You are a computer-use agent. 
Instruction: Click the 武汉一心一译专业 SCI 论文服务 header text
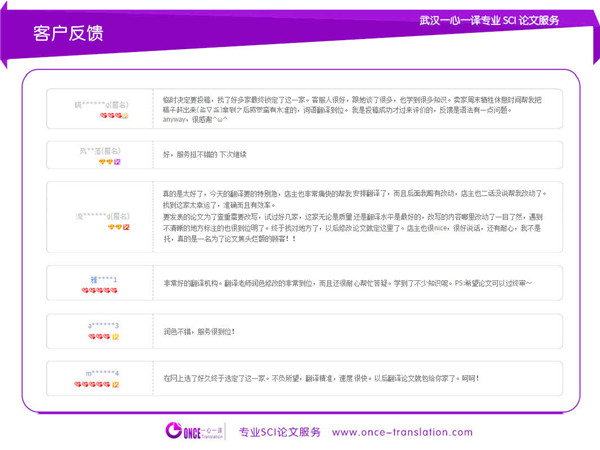(489, 20)
